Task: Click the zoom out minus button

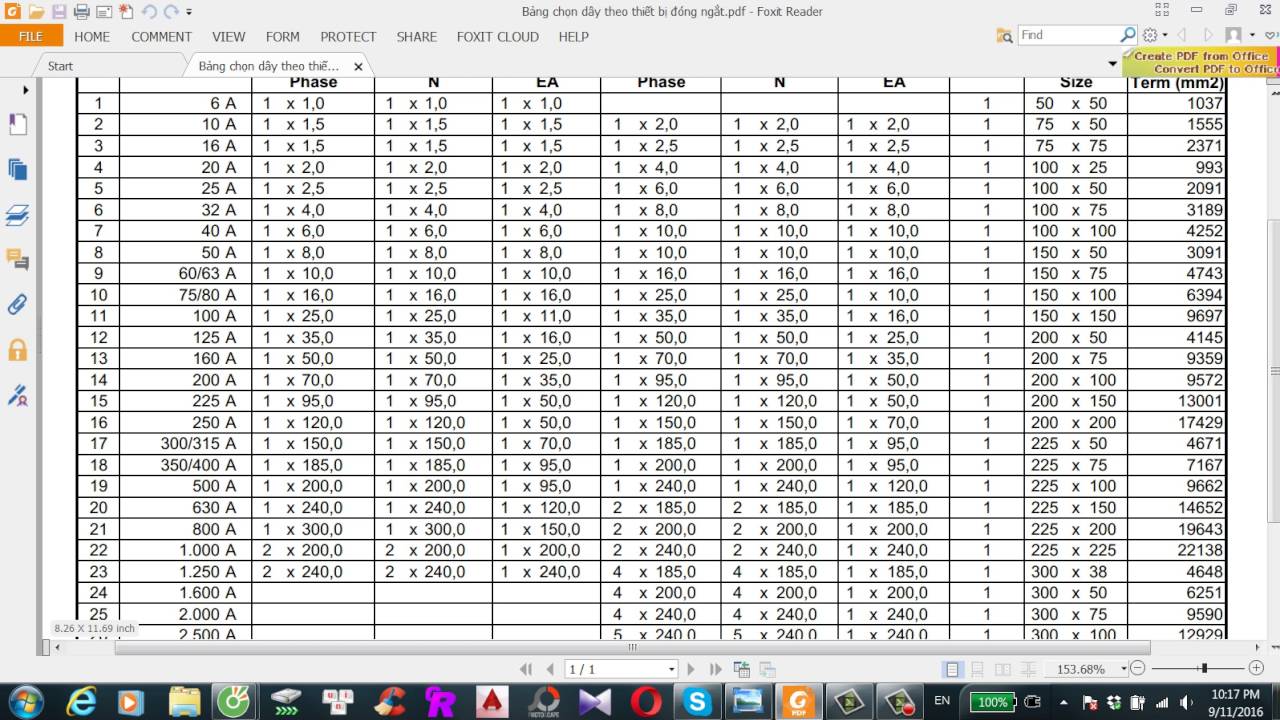Action: click(1140, 668)
